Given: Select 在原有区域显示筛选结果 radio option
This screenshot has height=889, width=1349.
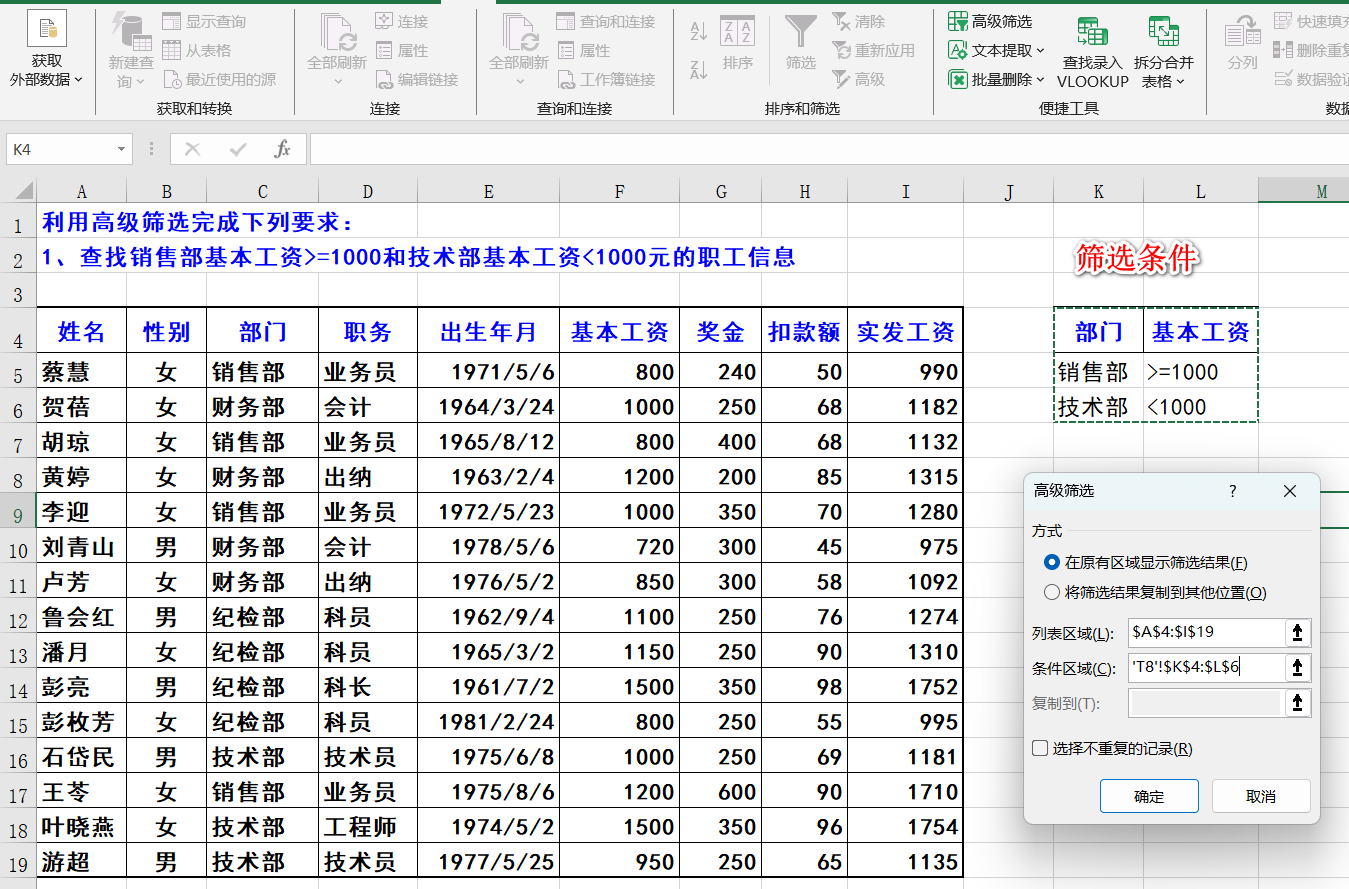Looking at the screenshot, I should click(x=1052, y=563).
